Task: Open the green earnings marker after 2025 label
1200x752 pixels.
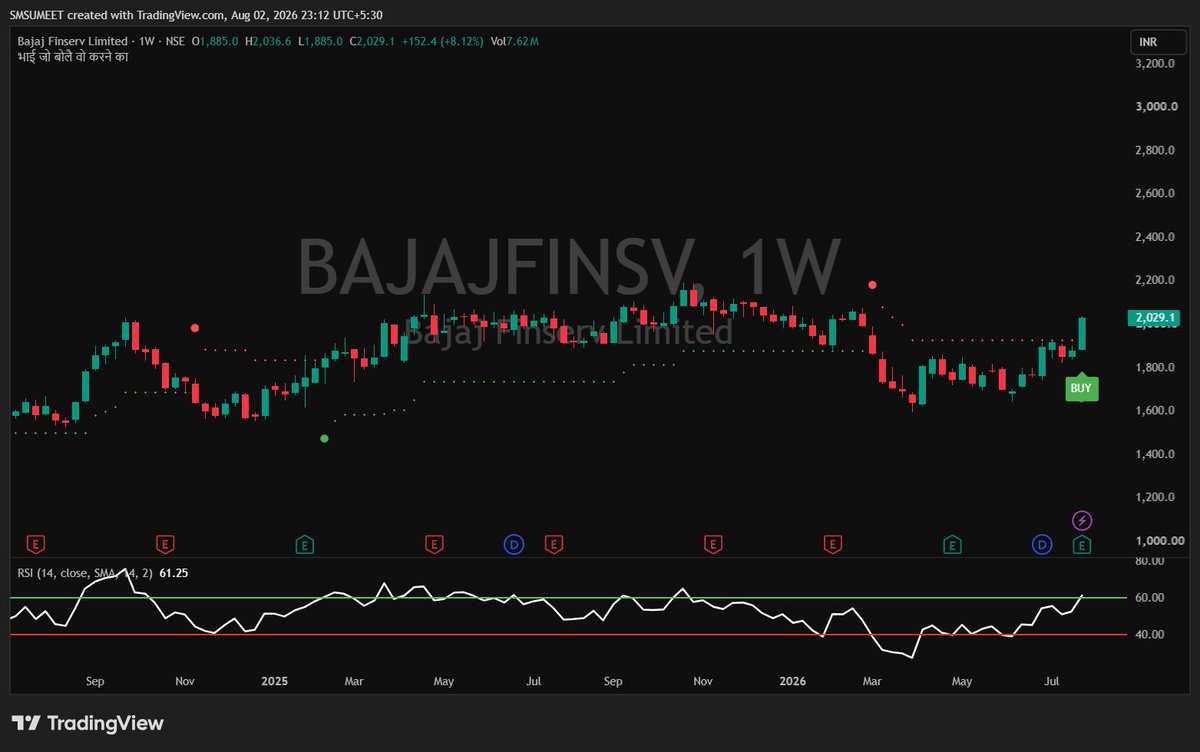Action: click(x=305, y=545)
